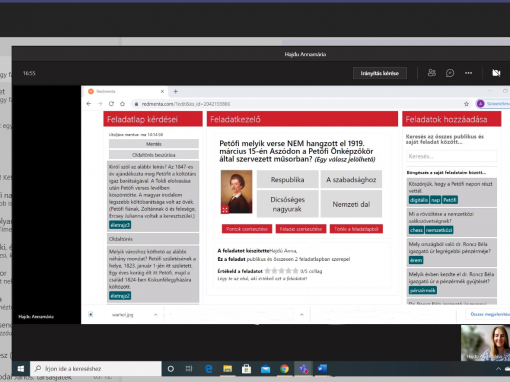Reload the redmenta.com page
Image resolution: width=510 pixels, height=382 pixels.
click(x=111, y=104)
